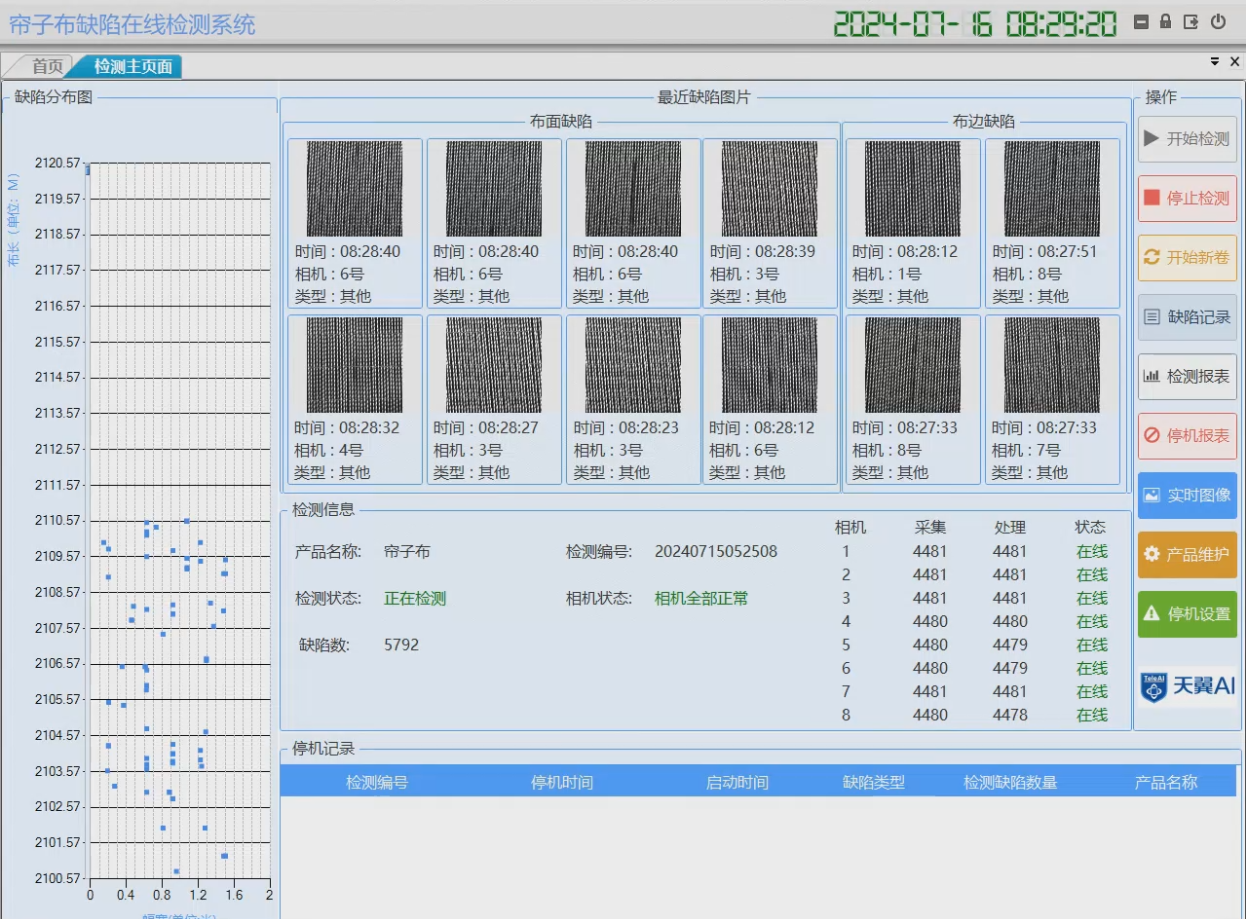1246x919 pixels.
Task: Select the 检测主页面 tab
Action: [132, 67]
